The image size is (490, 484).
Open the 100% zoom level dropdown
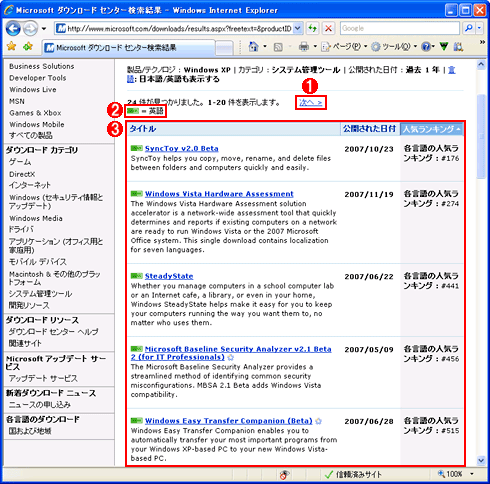coord(472,474)
